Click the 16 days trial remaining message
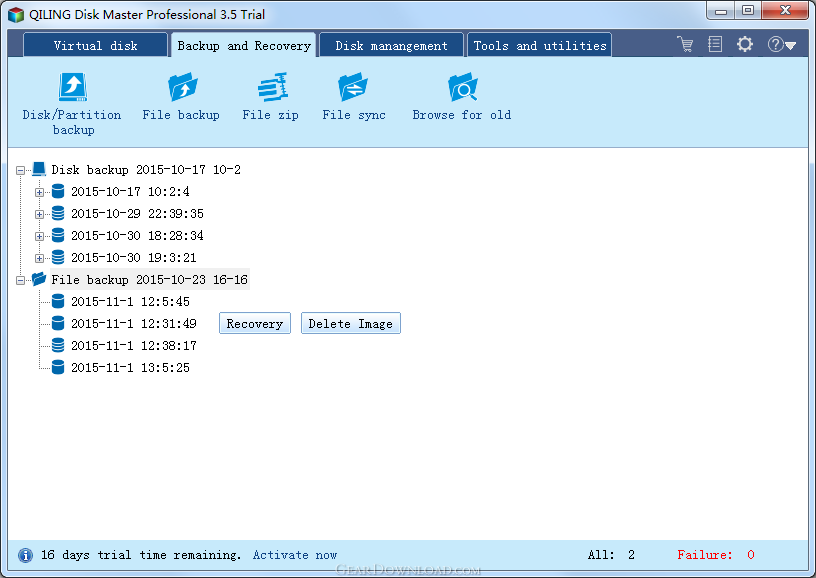Screen dimensions: 816x578 click(141, 555)
